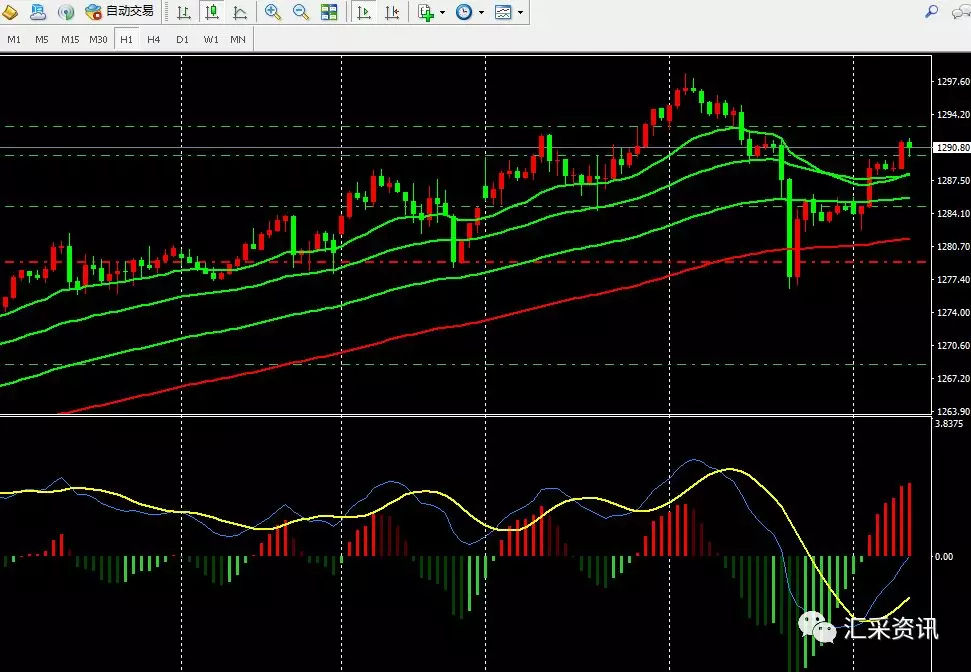The image size is (971, 672).
Task: Select candlestick chart mode
Action: tap(211, 12)
